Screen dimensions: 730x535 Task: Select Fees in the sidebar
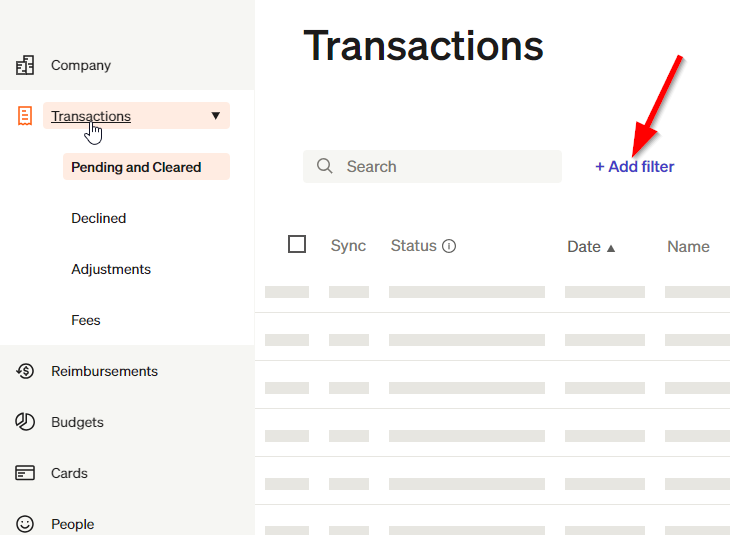click(86, 320)
